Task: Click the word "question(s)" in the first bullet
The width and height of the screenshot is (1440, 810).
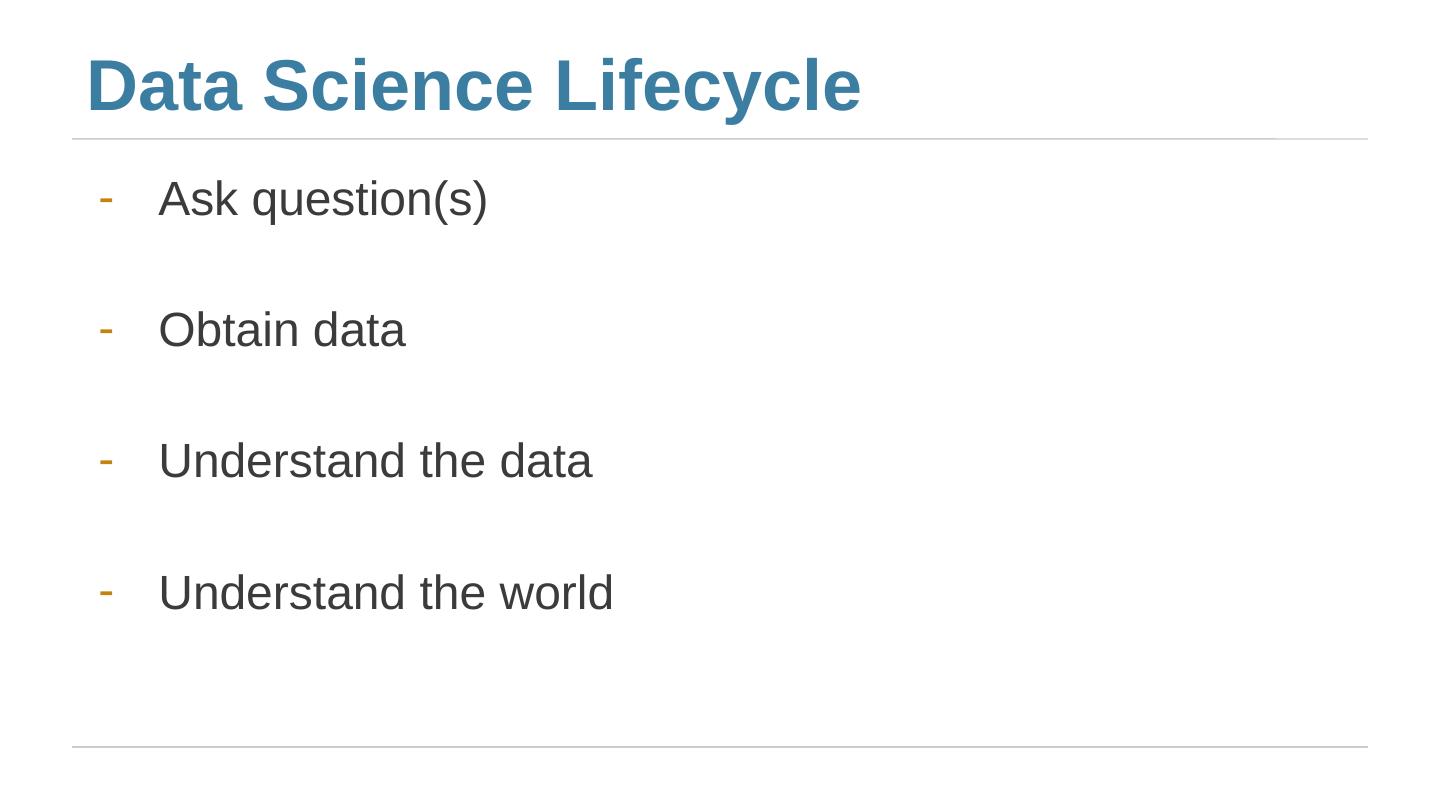Action: coord(369,199)
